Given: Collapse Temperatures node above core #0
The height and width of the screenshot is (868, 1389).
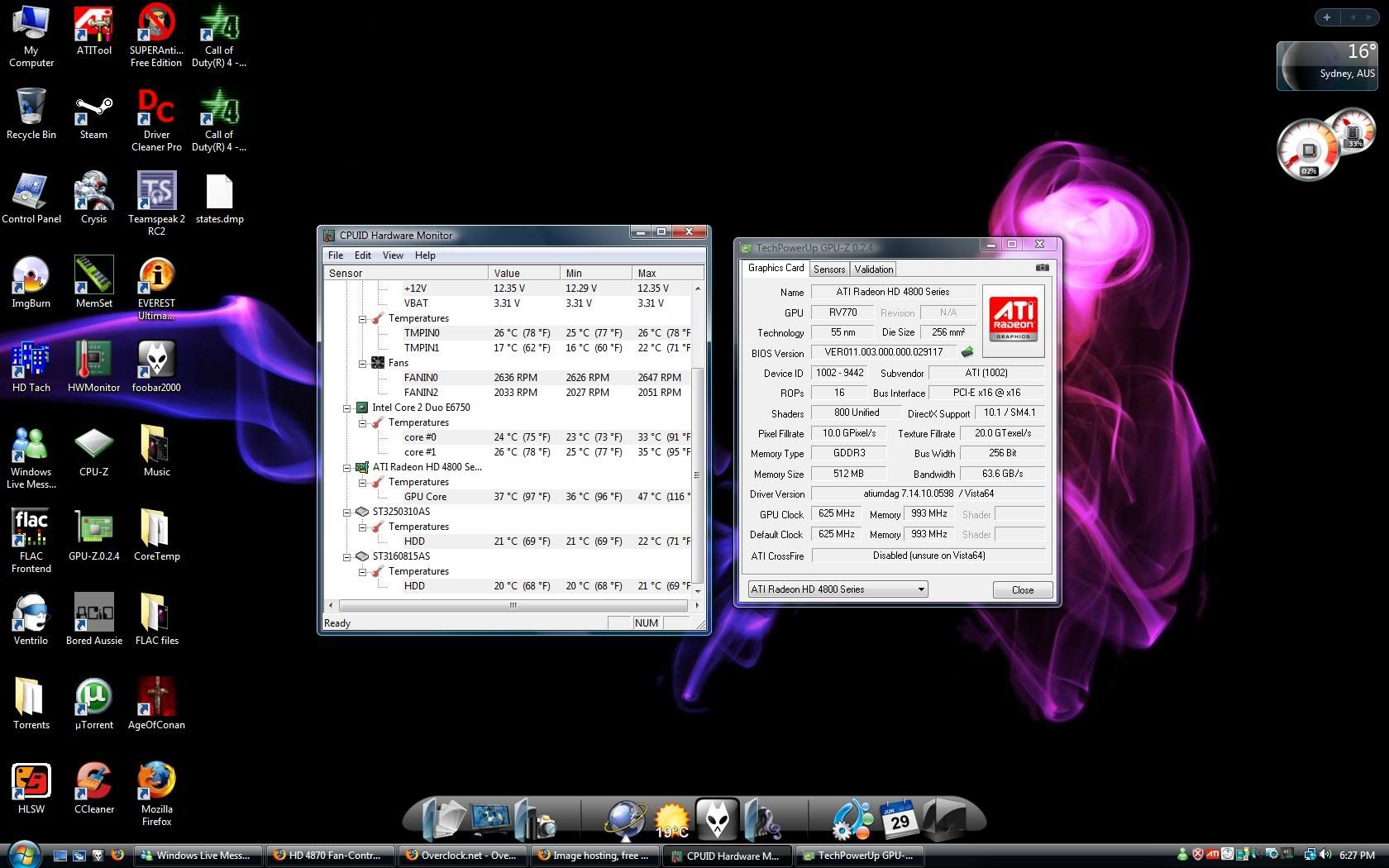Looking at the screenshot, I should coord(362,422).
